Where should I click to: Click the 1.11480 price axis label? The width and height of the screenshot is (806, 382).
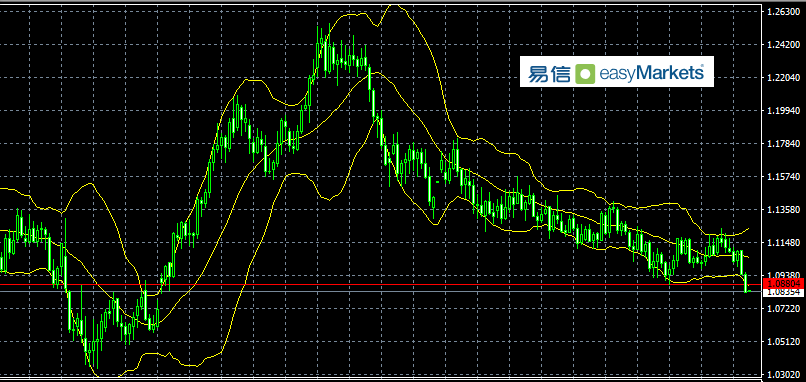point(783,243)
